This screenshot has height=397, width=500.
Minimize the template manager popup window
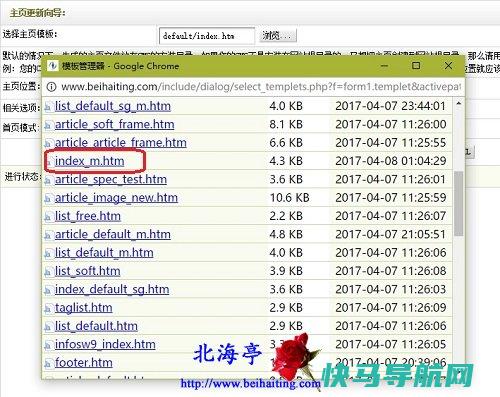pos(384,66)
